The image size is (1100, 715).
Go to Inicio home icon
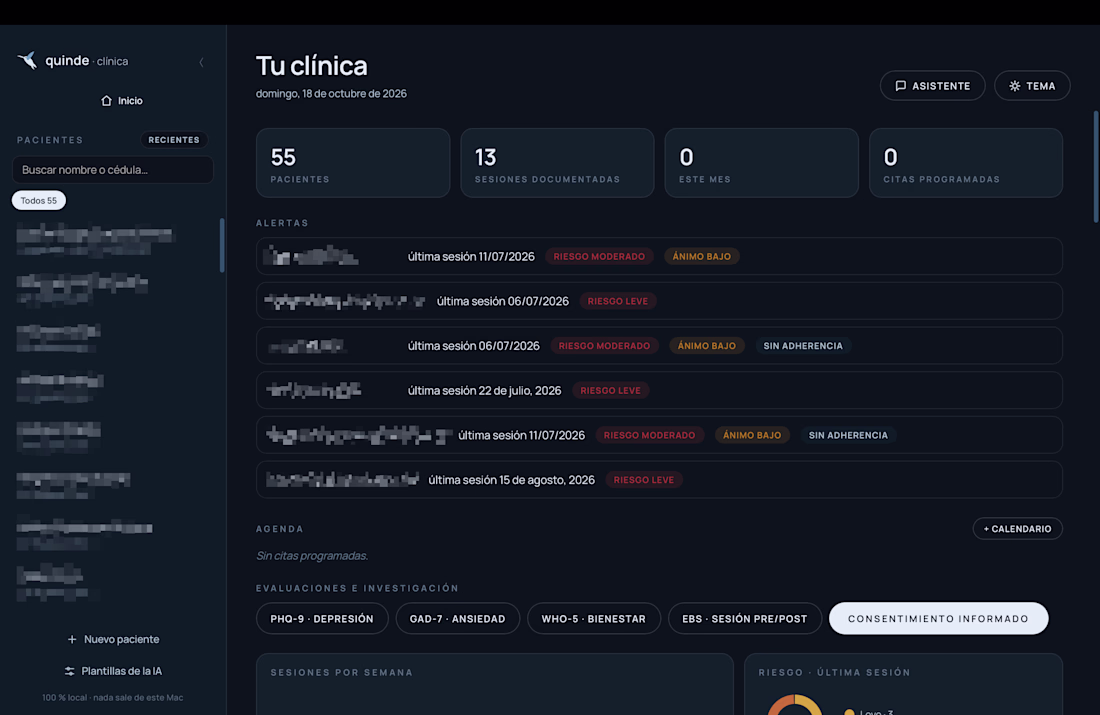click(x=106, y=100)
